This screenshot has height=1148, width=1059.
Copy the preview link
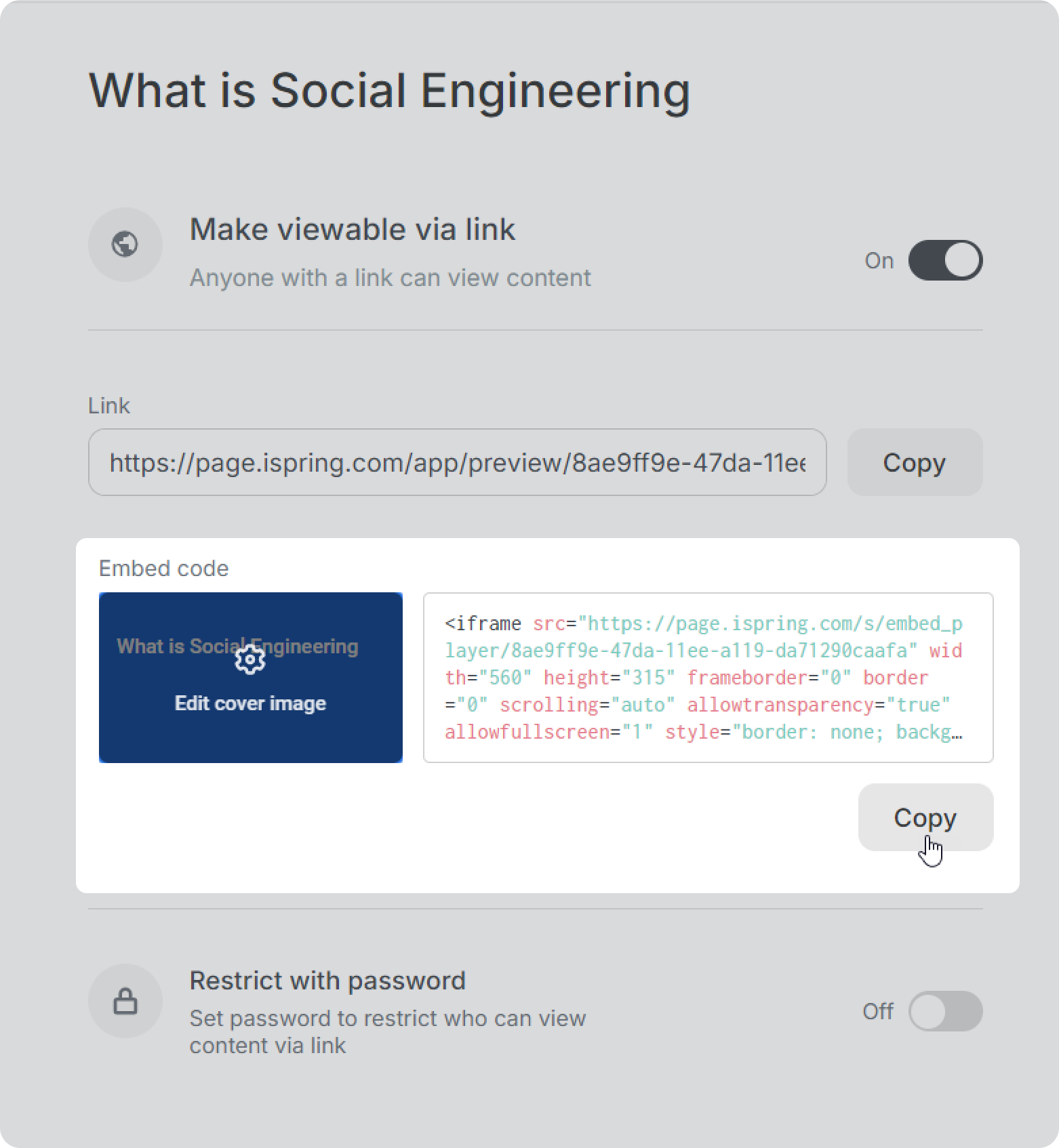tap(915, 462)
